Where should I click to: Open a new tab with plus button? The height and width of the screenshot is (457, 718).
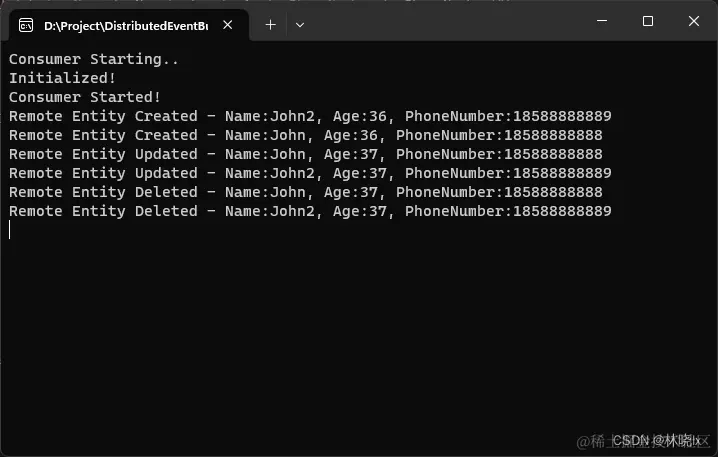pyautogui.click(x=271, y=25)
